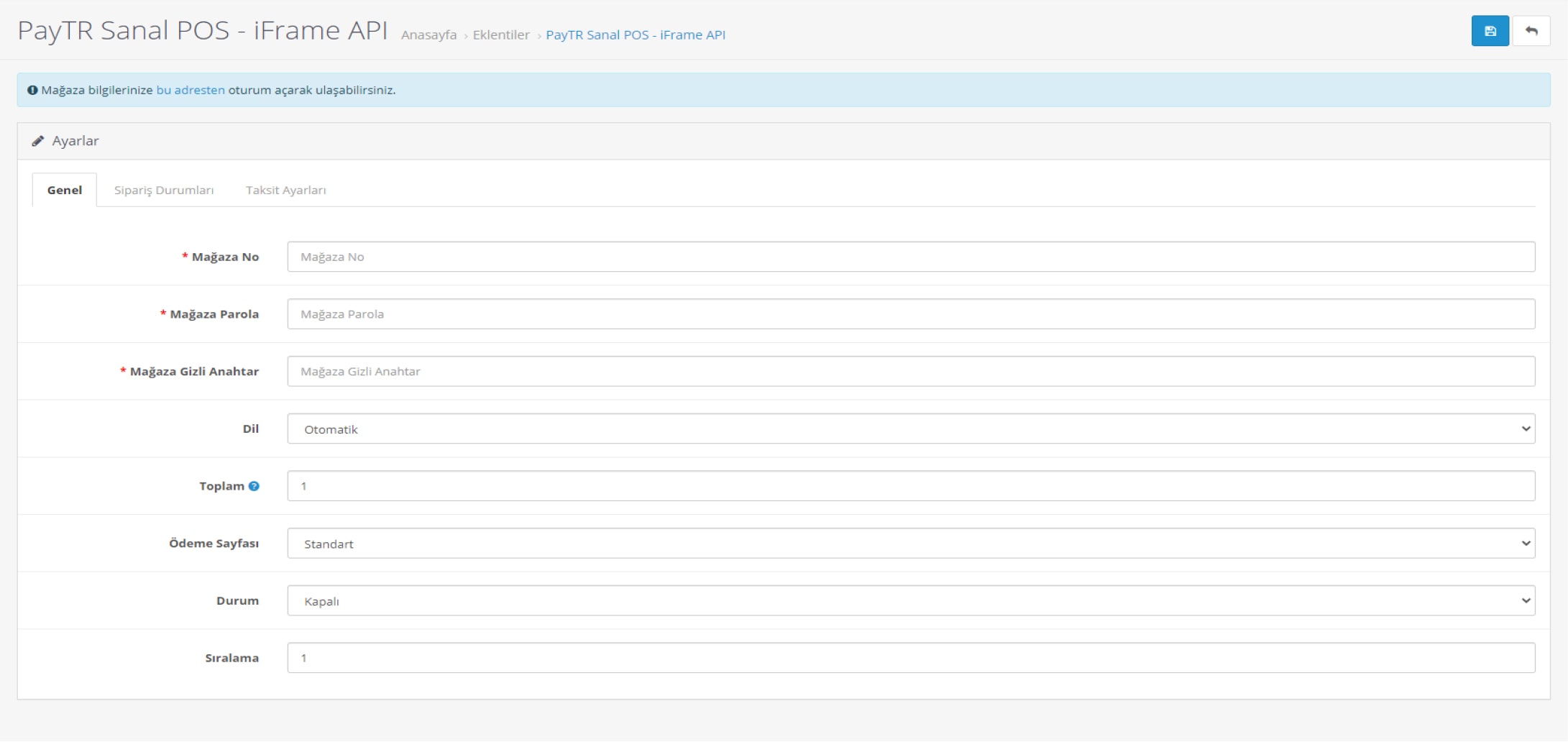
Task: Switch to the Sipariş Durumları tab
Action: tap(164, 190)
